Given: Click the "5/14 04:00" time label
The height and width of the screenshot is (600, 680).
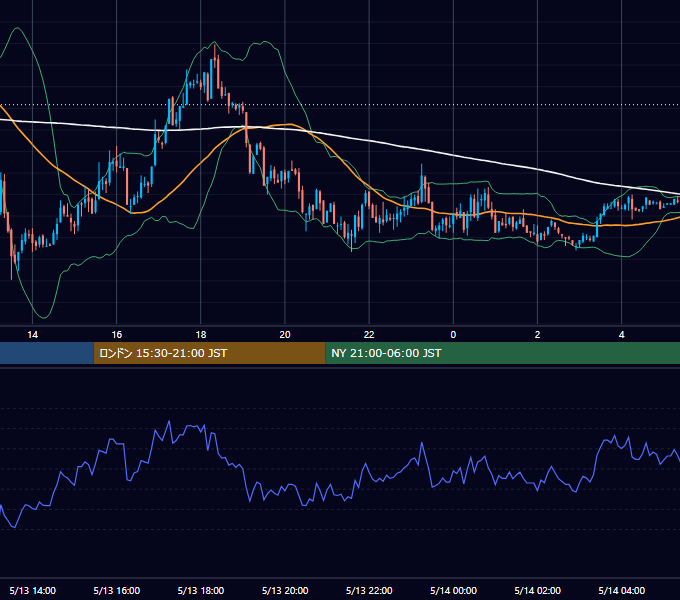Looking at the screenshot, I should point(621,590).
